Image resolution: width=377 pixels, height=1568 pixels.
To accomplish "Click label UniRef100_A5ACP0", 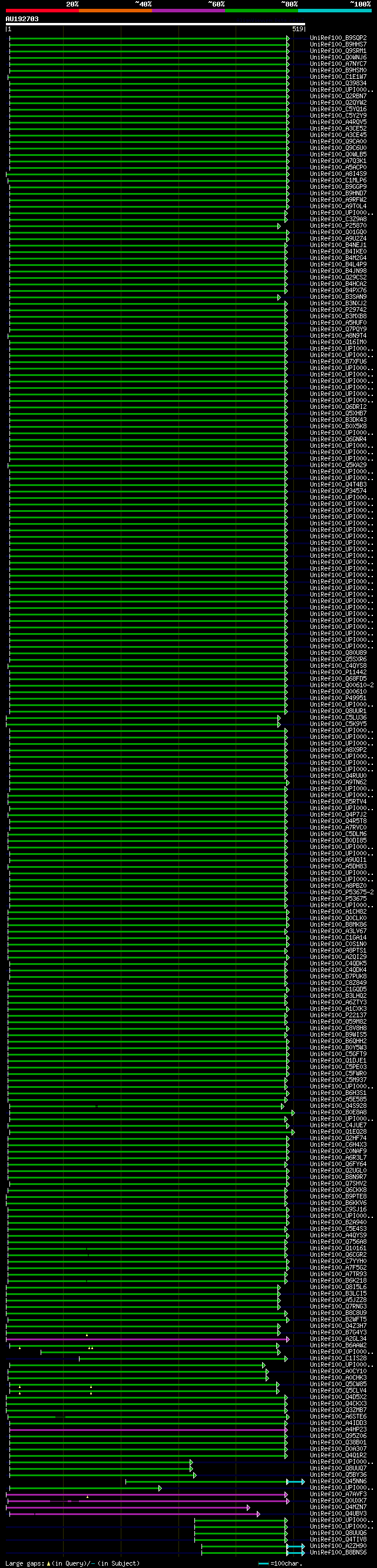I will [x=338, y=168].
